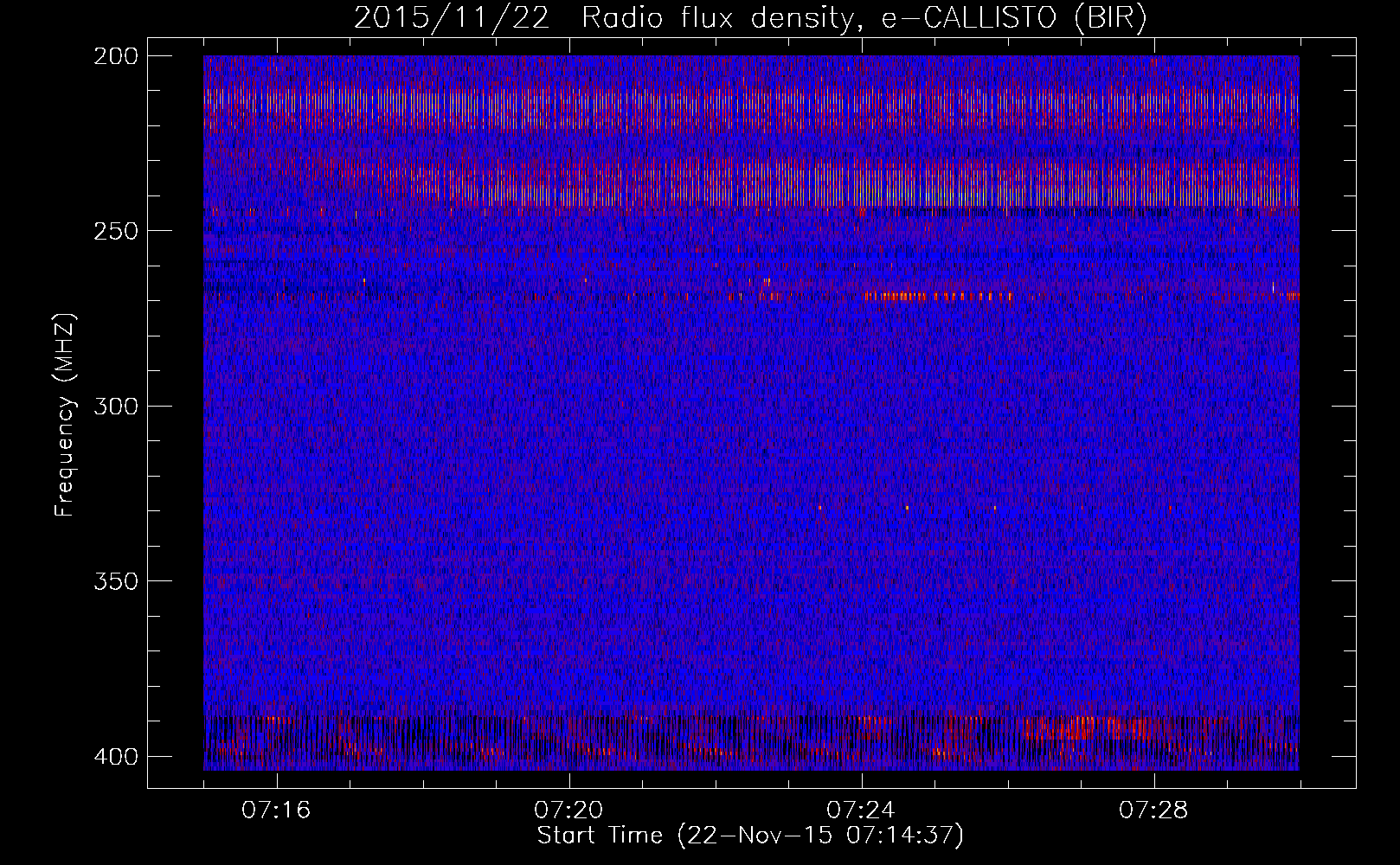This screenshot has width=1400, height=865.
Task: Click the bright red emission streak near 270 MHz at 07:24
Action: pos(939,297)
